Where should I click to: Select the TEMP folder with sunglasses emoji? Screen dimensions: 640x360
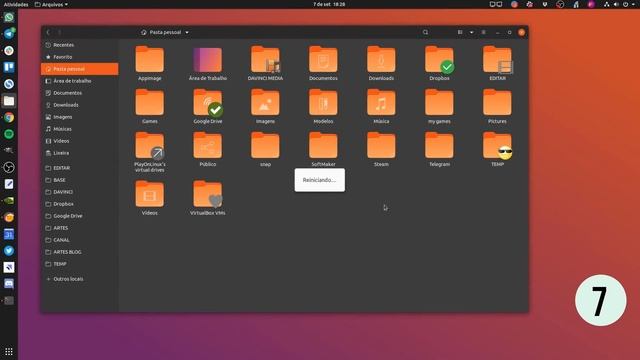497,149
